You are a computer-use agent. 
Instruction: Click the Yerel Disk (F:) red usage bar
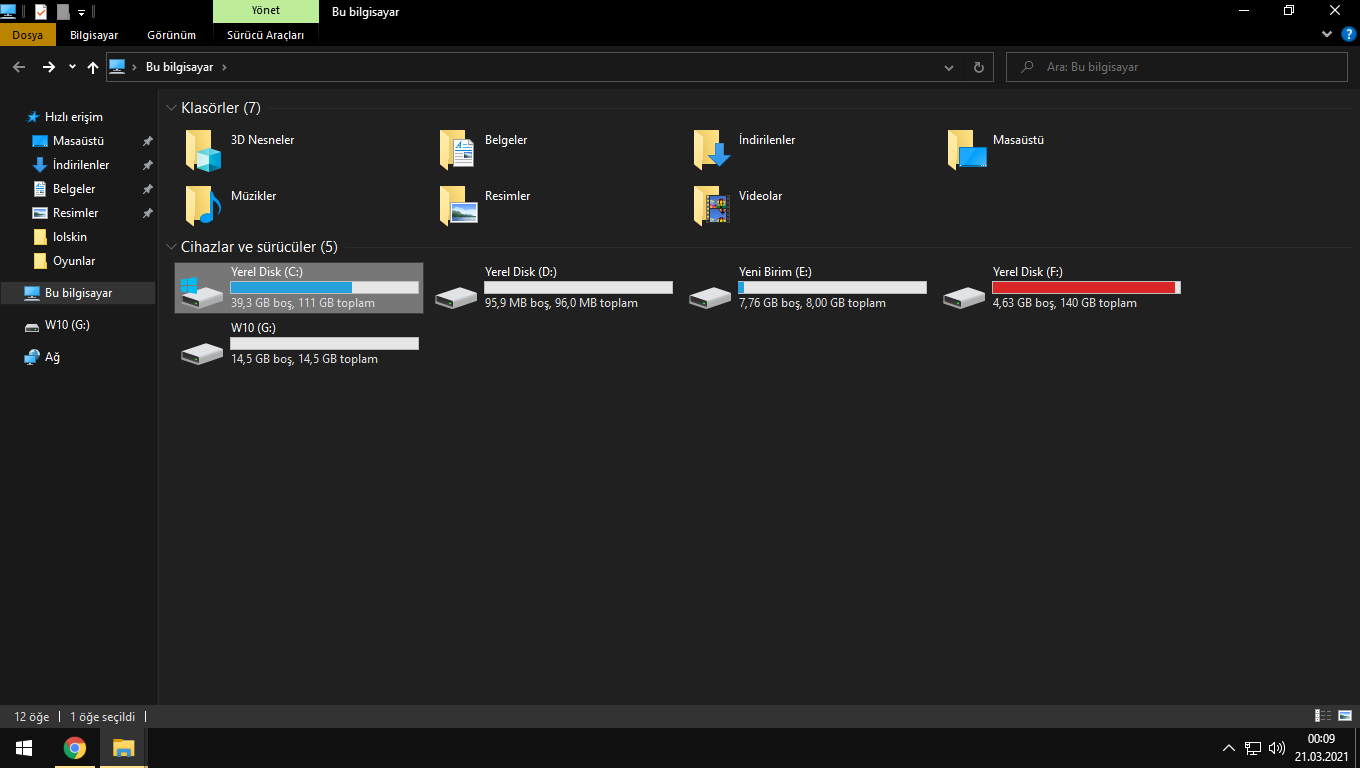[1083, 287]
